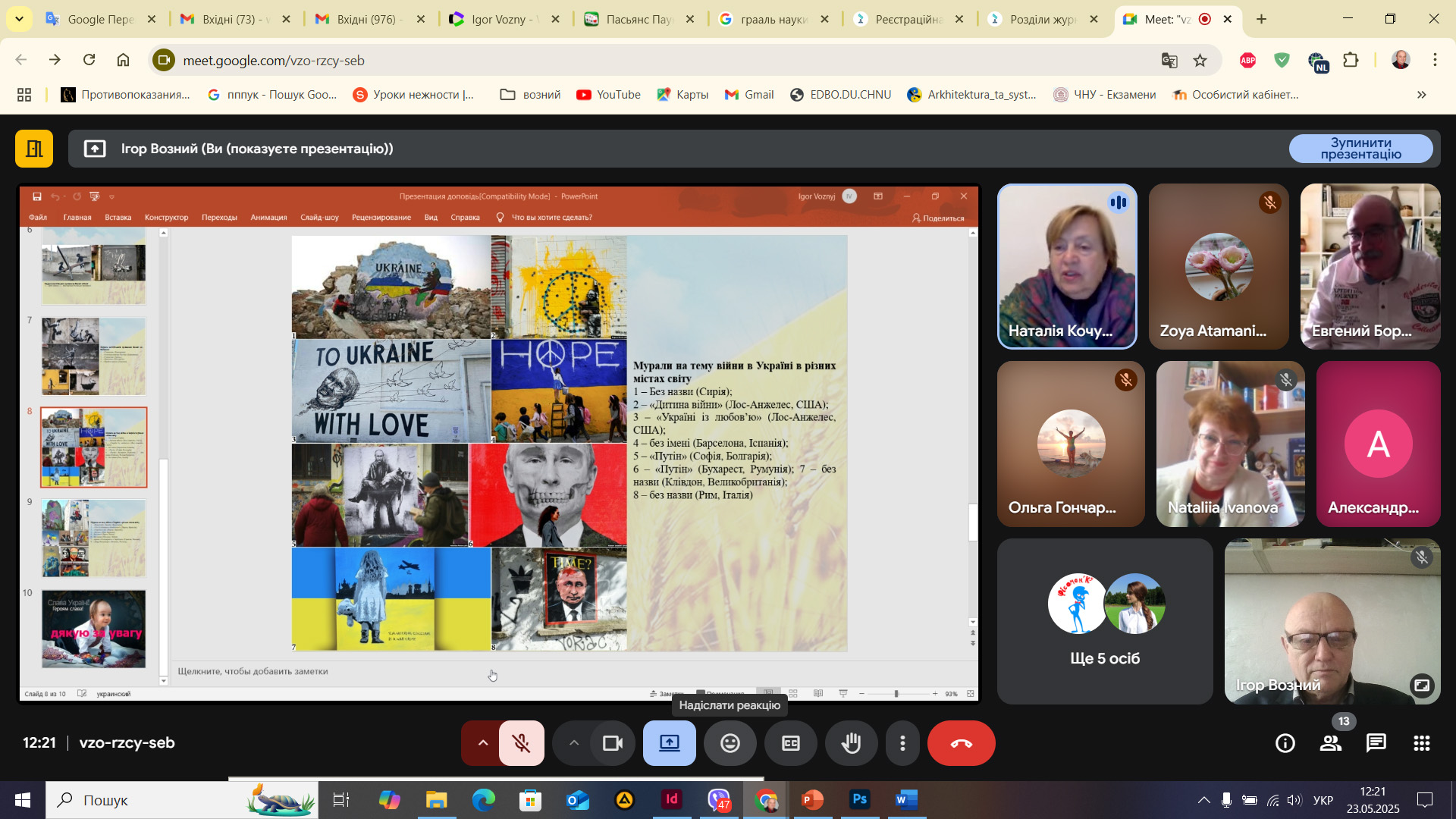This screenshot has height=819, width=1456.
Task: Select Наталія Кочу participant tile
Action: pos(1067,266)
